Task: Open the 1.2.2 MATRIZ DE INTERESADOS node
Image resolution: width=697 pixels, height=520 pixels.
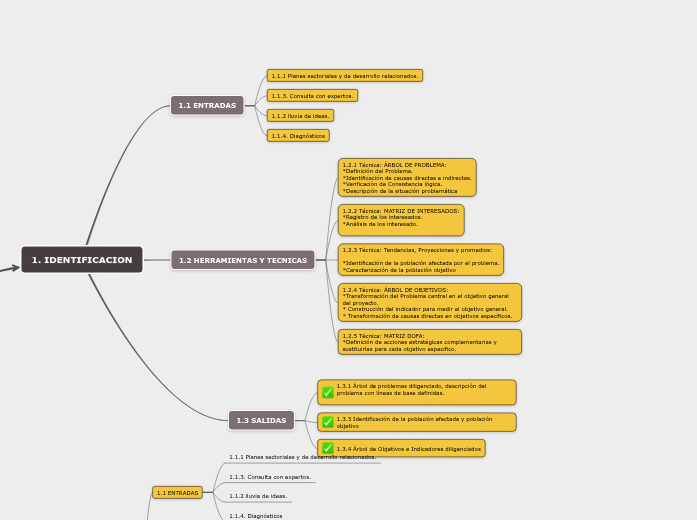Action: point(401,220)
